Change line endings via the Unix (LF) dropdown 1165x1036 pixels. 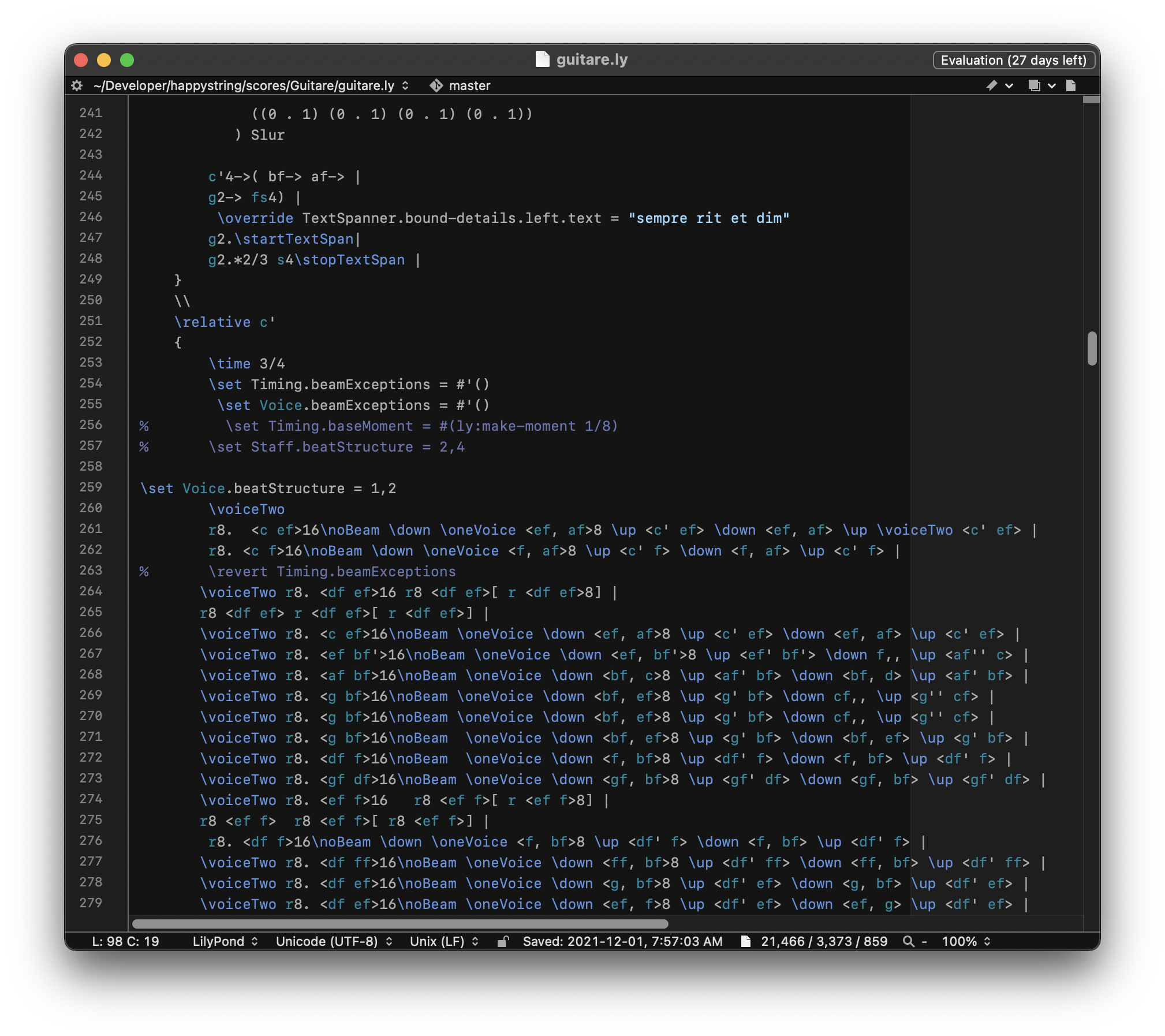(x=442, y=941)
